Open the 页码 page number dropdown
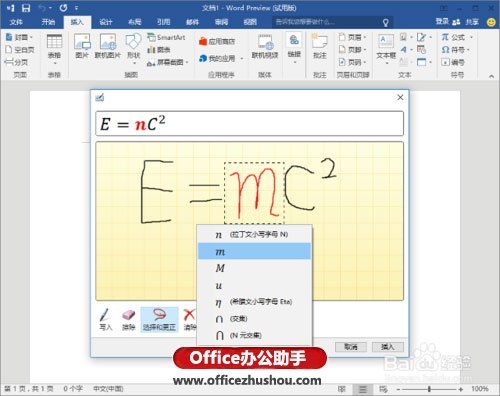Screen dimensions: 500x396 click(x=353, y=62)
